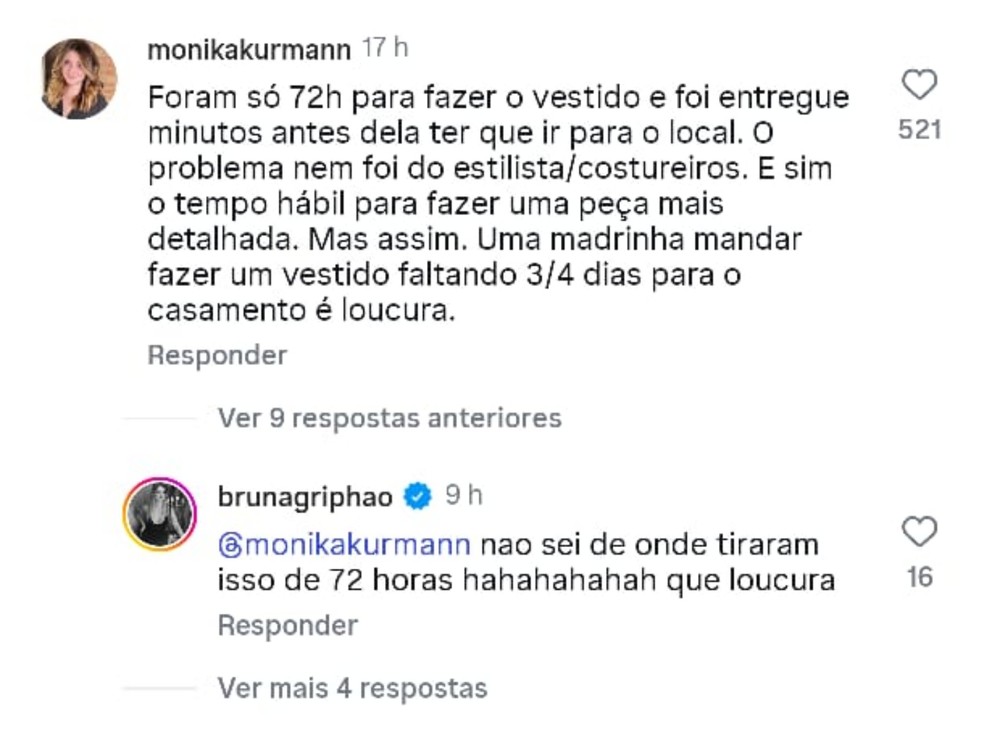Viewport: 984px width, 732px height.
Task: Open the brunagriphao username link
Action: pos(306,495)
